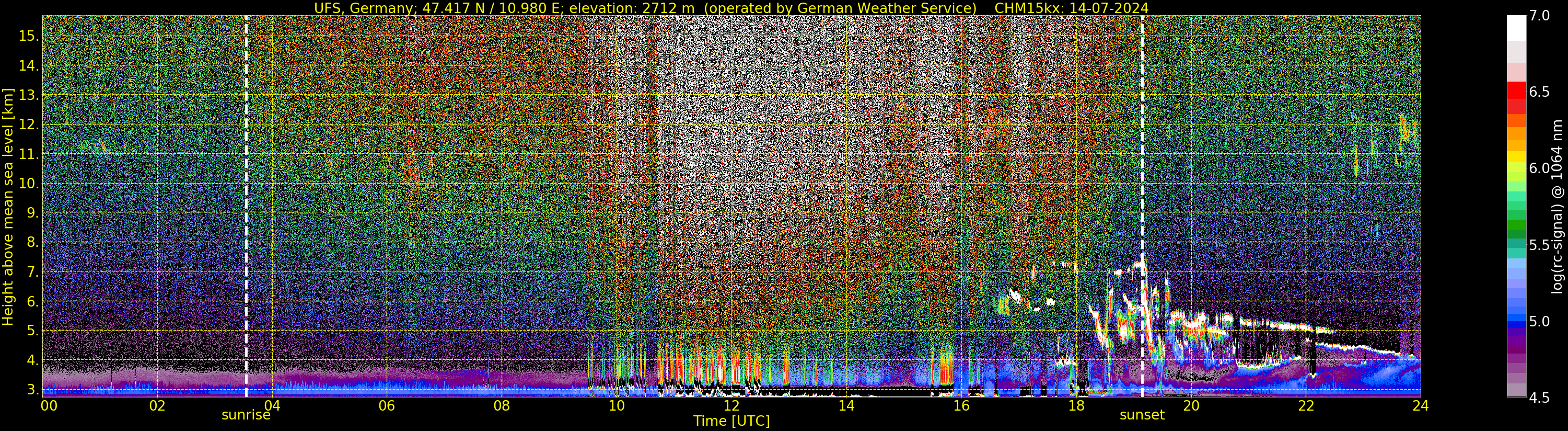Click the '6.5' colorbar value label
1568x431 pixels.
(x=1539, y=92)
